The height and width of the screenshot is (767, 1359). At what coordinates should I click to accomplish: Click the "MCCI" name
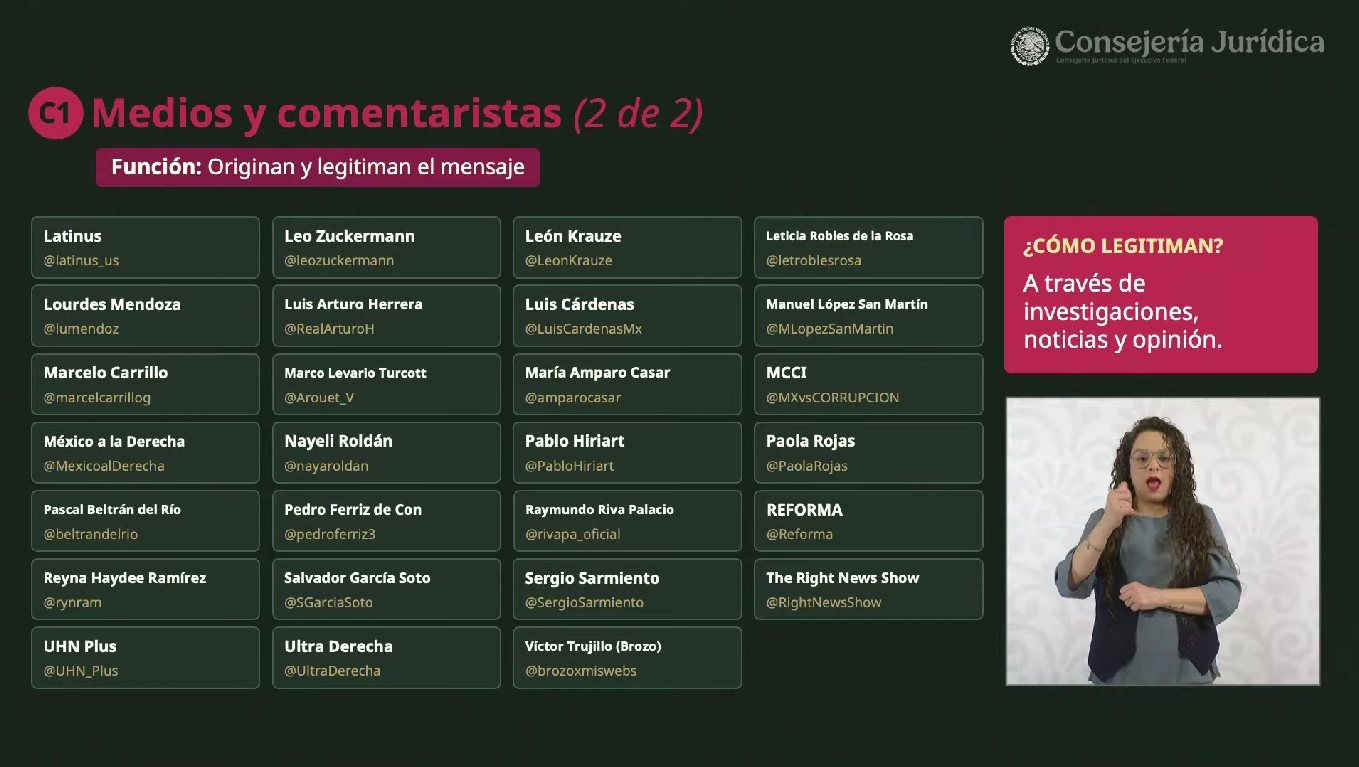(x=787, y=372)
